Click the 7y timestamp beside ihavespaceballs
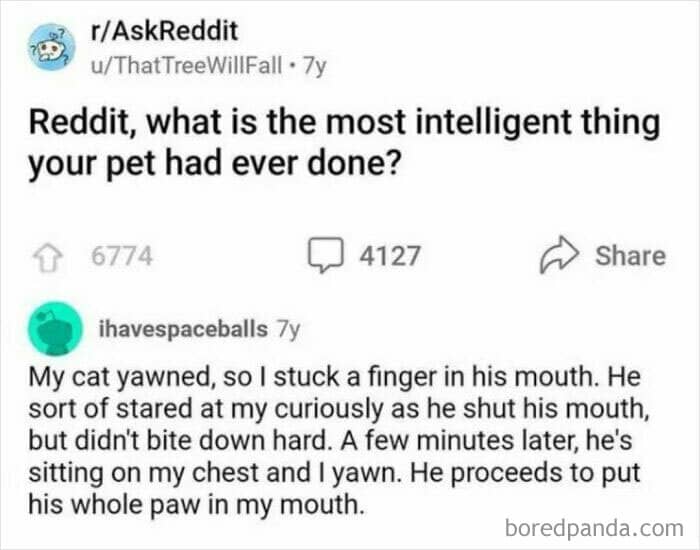Viewport: 700px width, 550px height. (x=288, y=329)
